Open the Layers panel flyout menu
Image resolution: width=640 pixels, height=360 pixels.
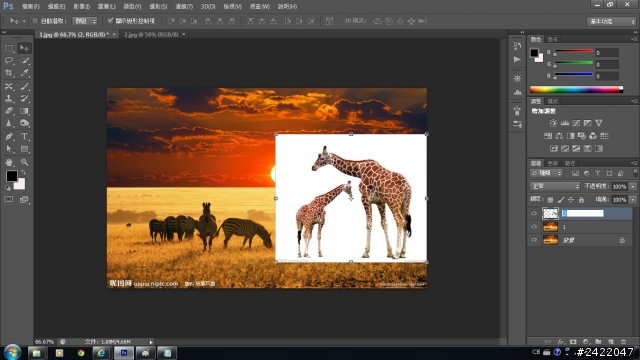634,163
